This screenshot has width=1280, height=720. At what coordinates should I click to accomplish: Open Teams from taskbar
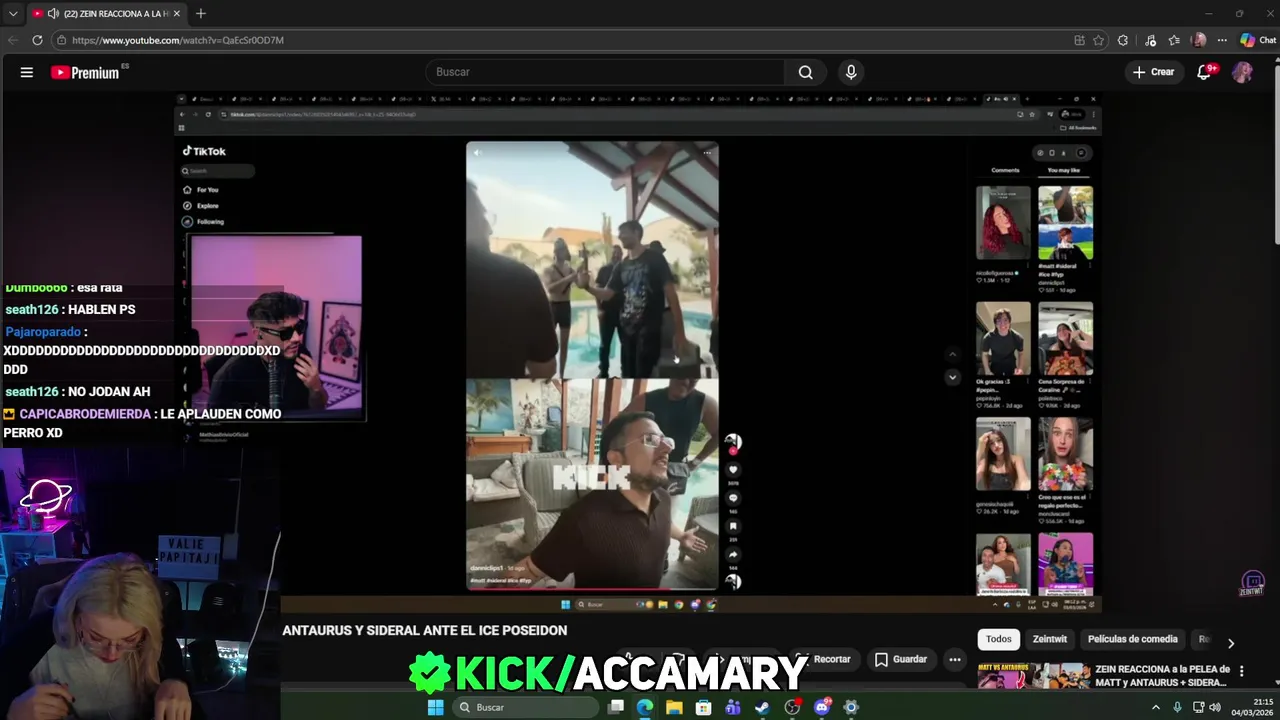733,707
